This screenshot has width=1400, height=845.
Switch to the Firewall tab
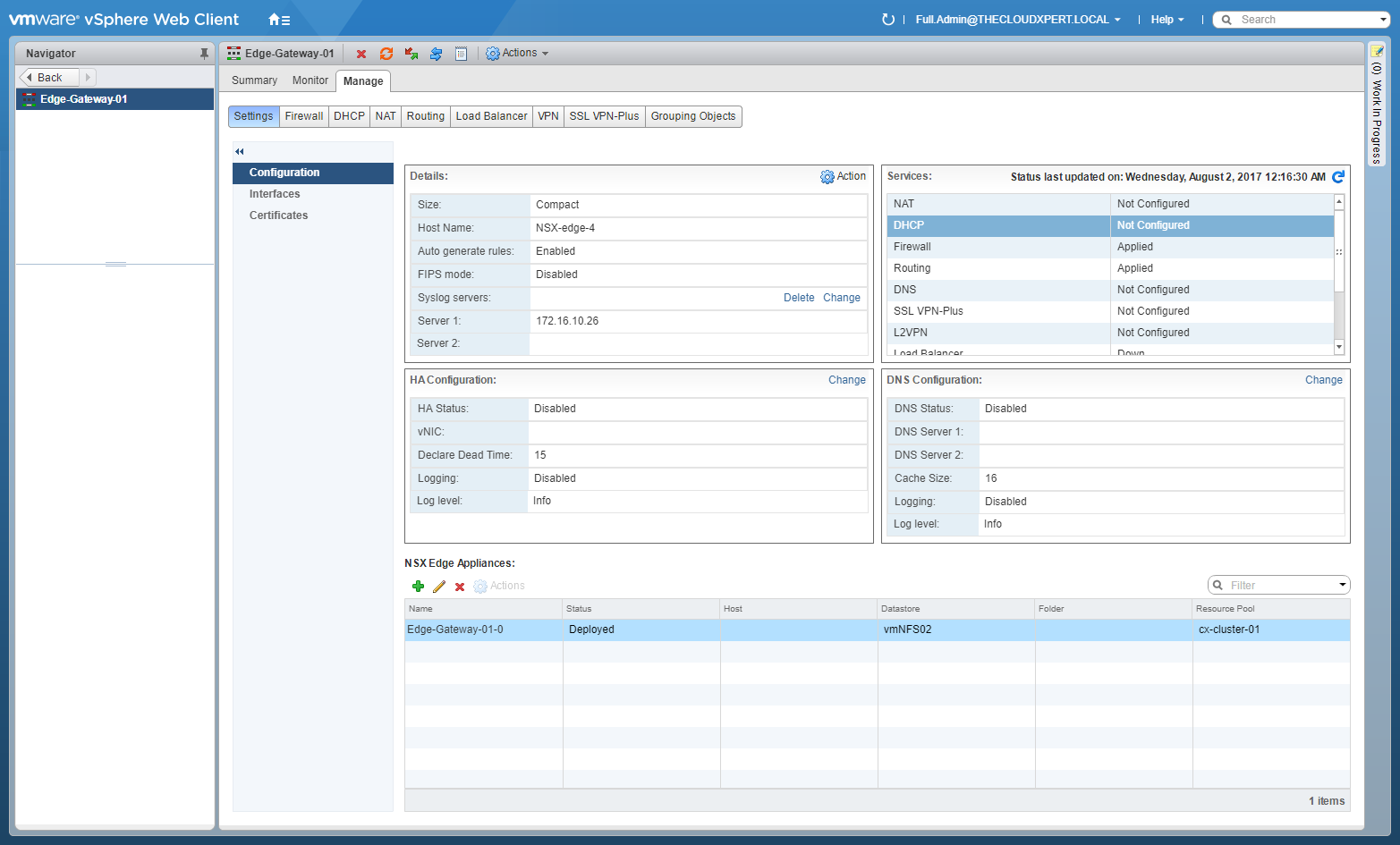(x=304, y=116)
